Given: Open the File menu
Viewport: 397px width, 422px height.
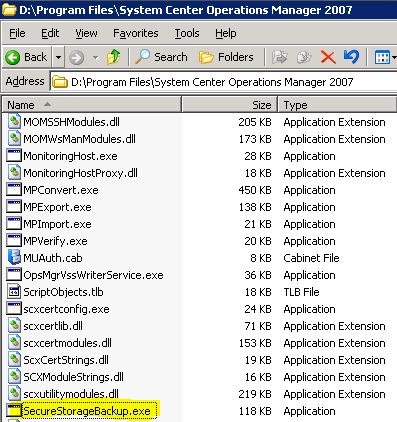Looking at the screenshot, I should tap(17, 33).
